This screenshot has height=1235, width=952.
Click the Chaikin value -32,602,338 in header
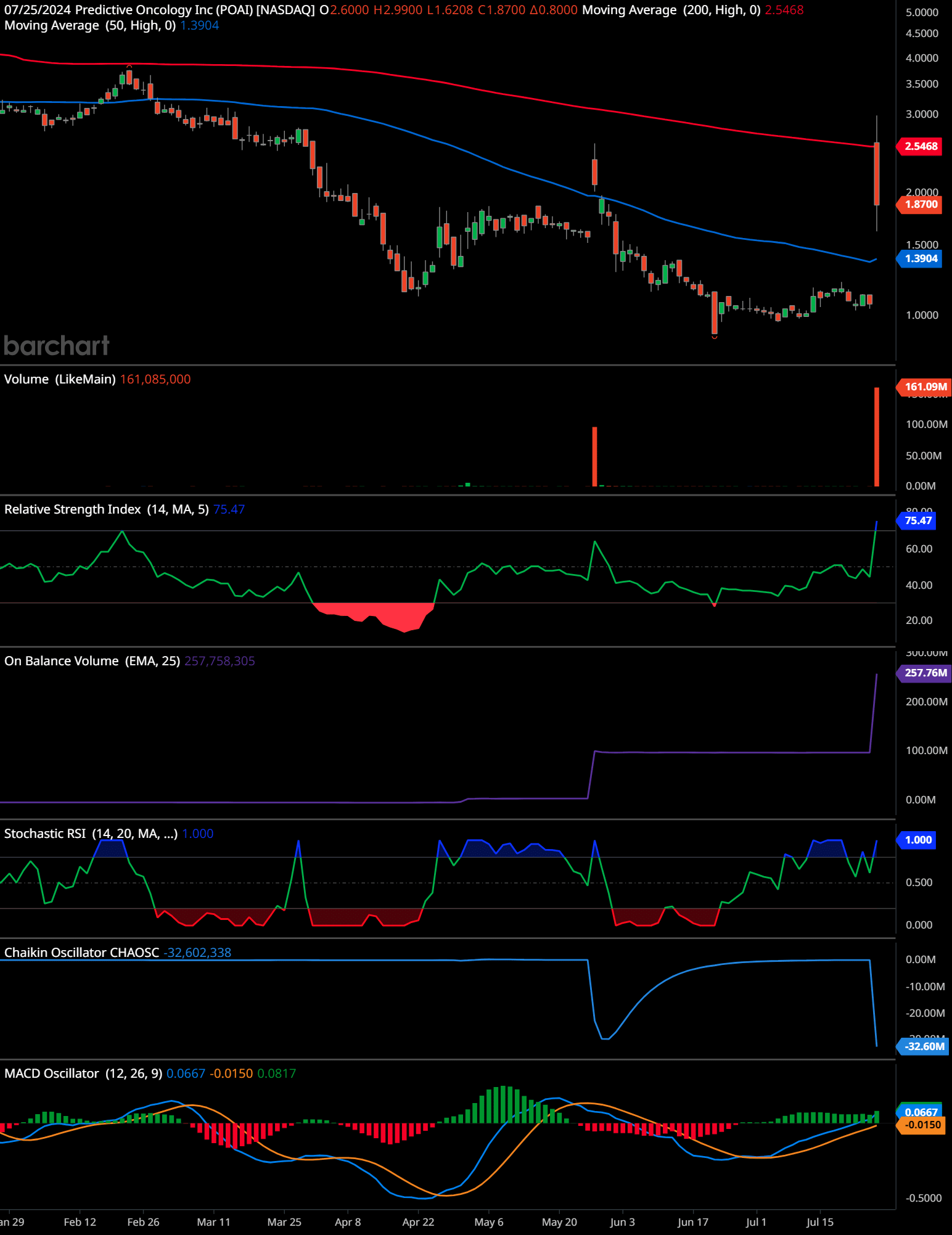click(x=197, y=953)
